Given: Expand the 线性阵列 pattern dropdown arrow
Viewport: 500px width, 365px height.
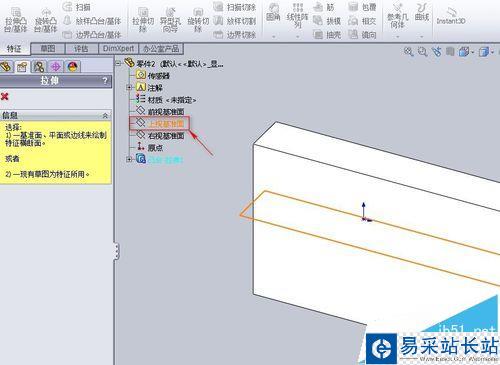Looking at the screenshot, I should coord(297,36).
